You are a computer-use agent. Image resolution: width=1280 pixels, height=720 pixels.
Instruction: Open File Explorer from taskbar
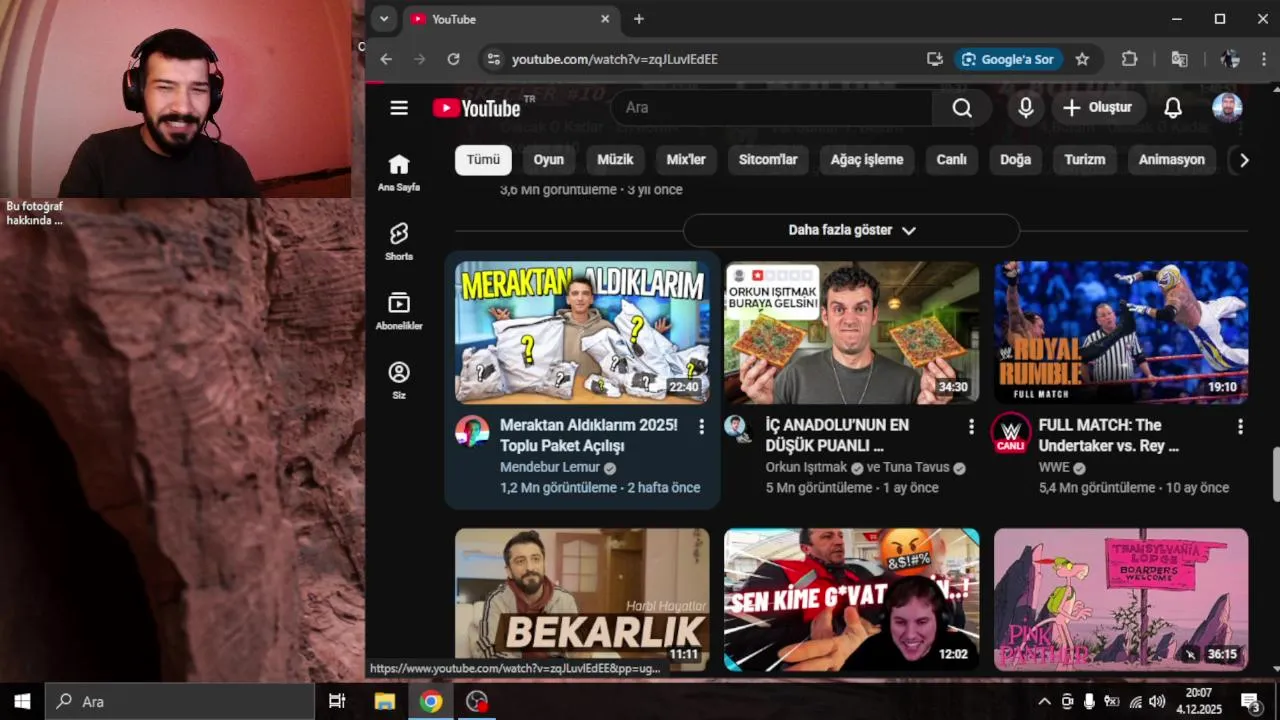coord(384,701)
